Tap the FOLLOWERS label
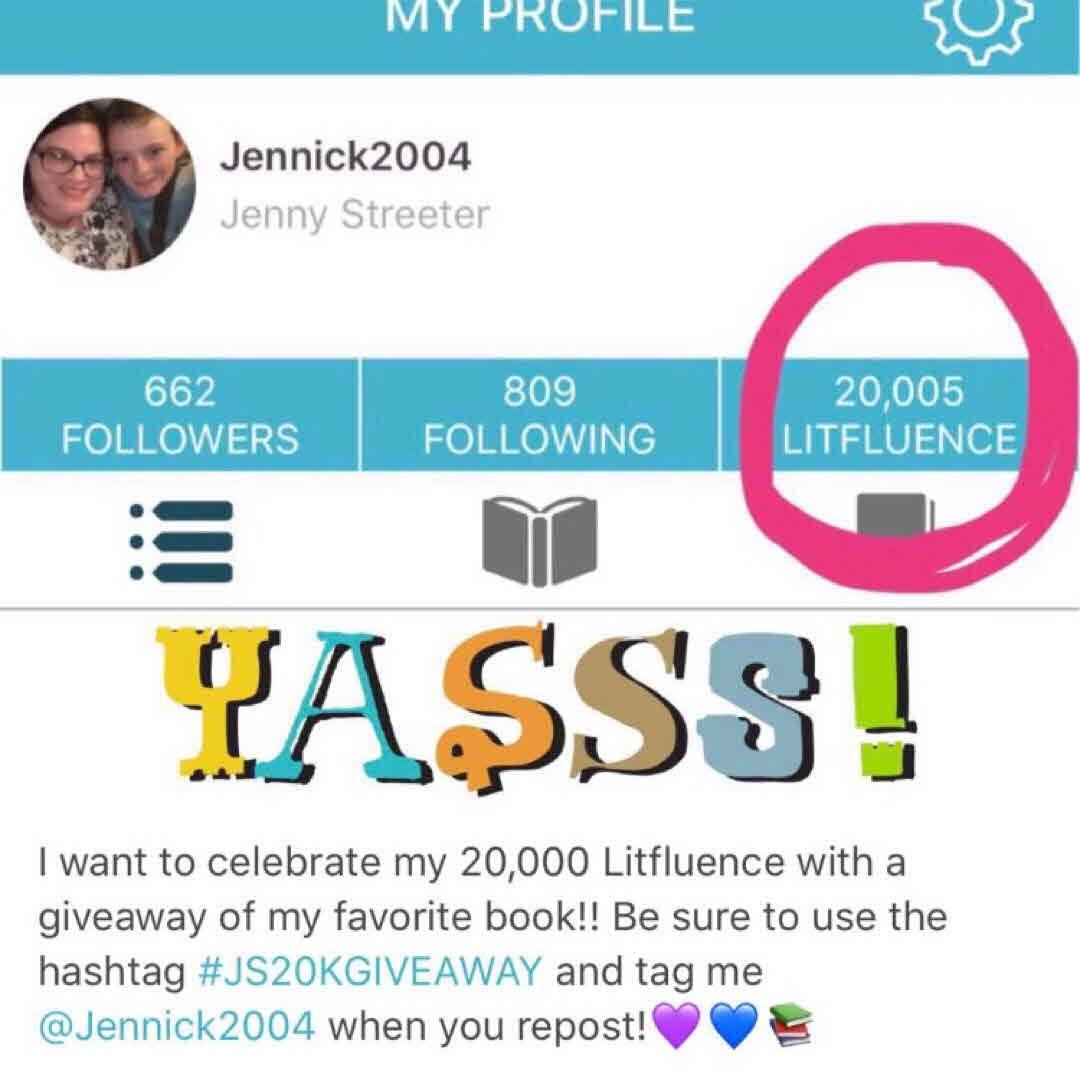This screenshot has height=1080, width=1080. [180, 439]
